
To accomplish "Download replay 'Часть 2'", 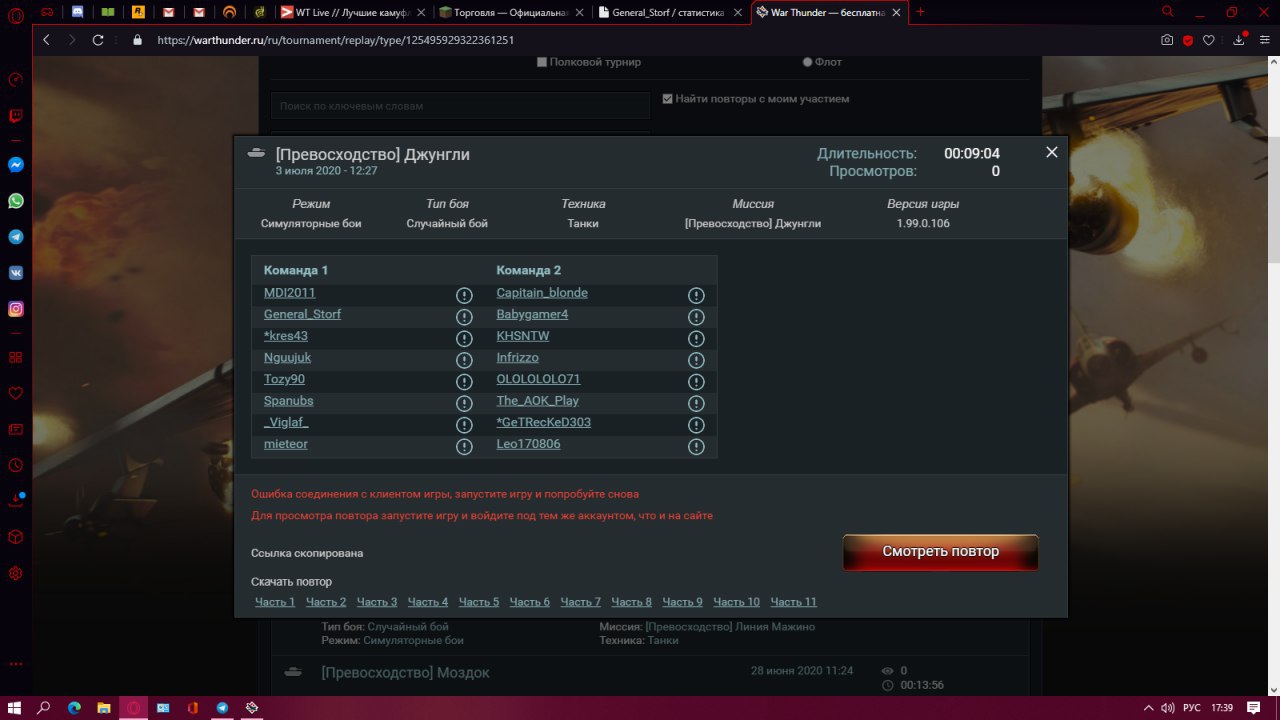I will coord(326,602).
